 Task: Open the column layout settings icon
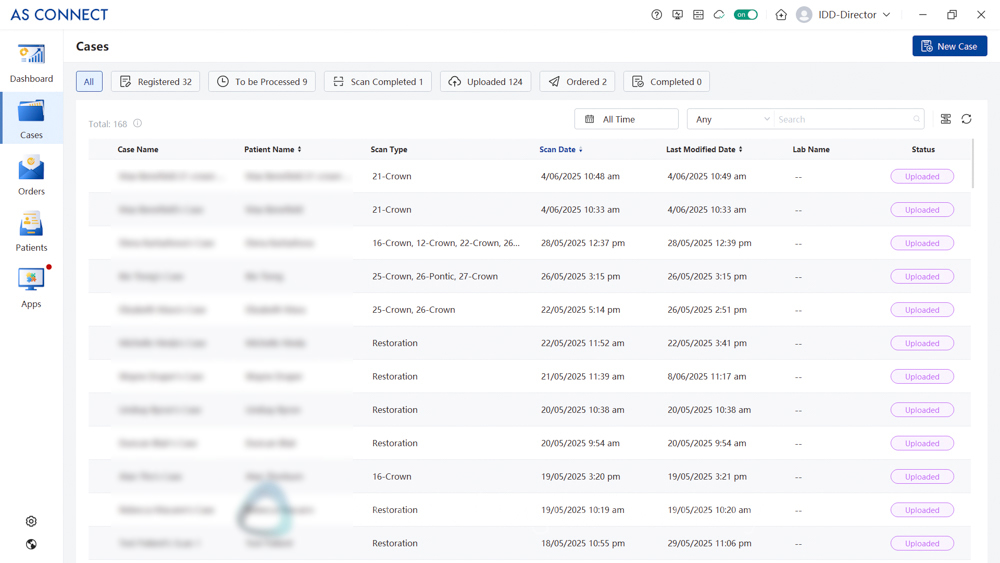click(x=945, y=119)
